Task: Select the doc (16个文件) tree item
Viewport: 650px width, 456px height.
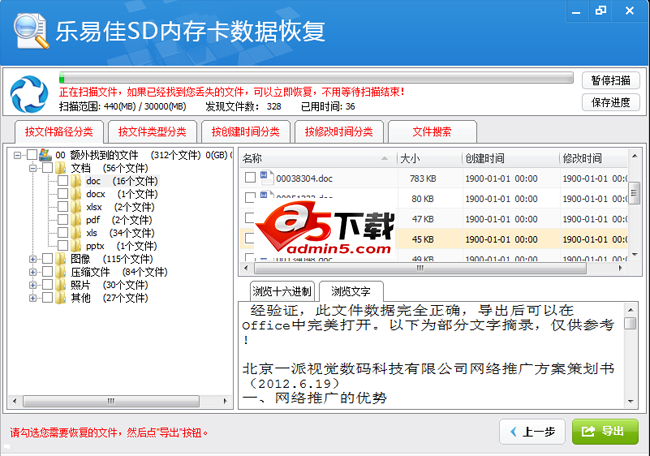Action: [x=122, y=181]
